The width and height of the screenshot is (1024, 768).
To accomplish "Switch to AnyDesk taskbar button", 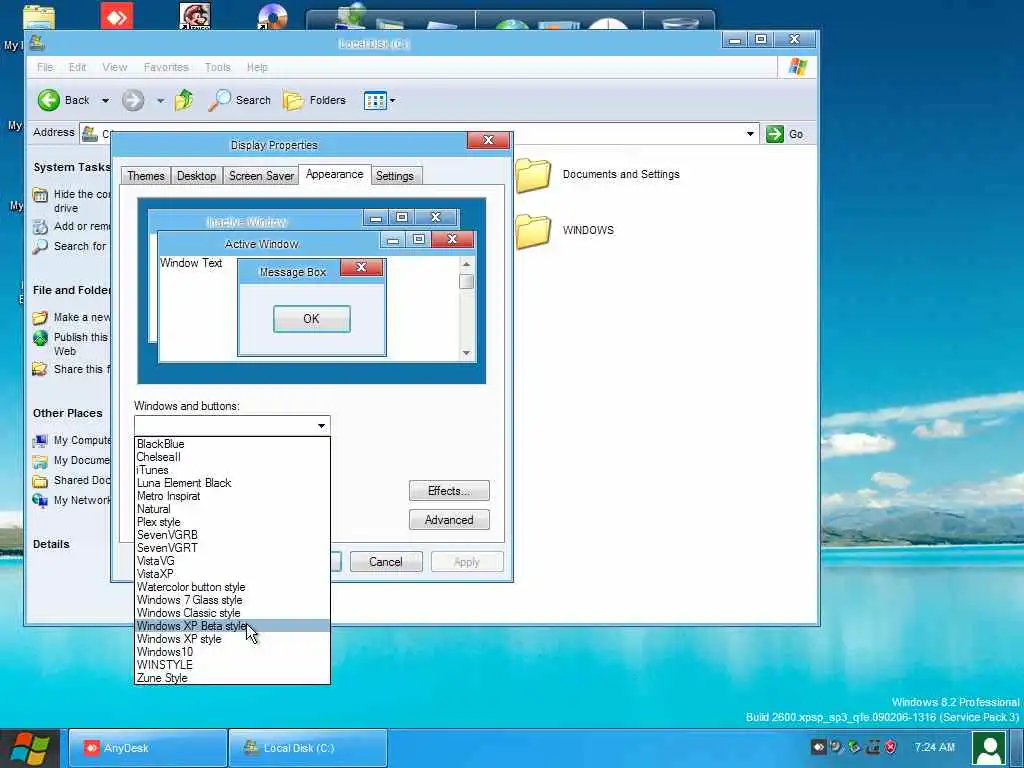I will [148, 748].
